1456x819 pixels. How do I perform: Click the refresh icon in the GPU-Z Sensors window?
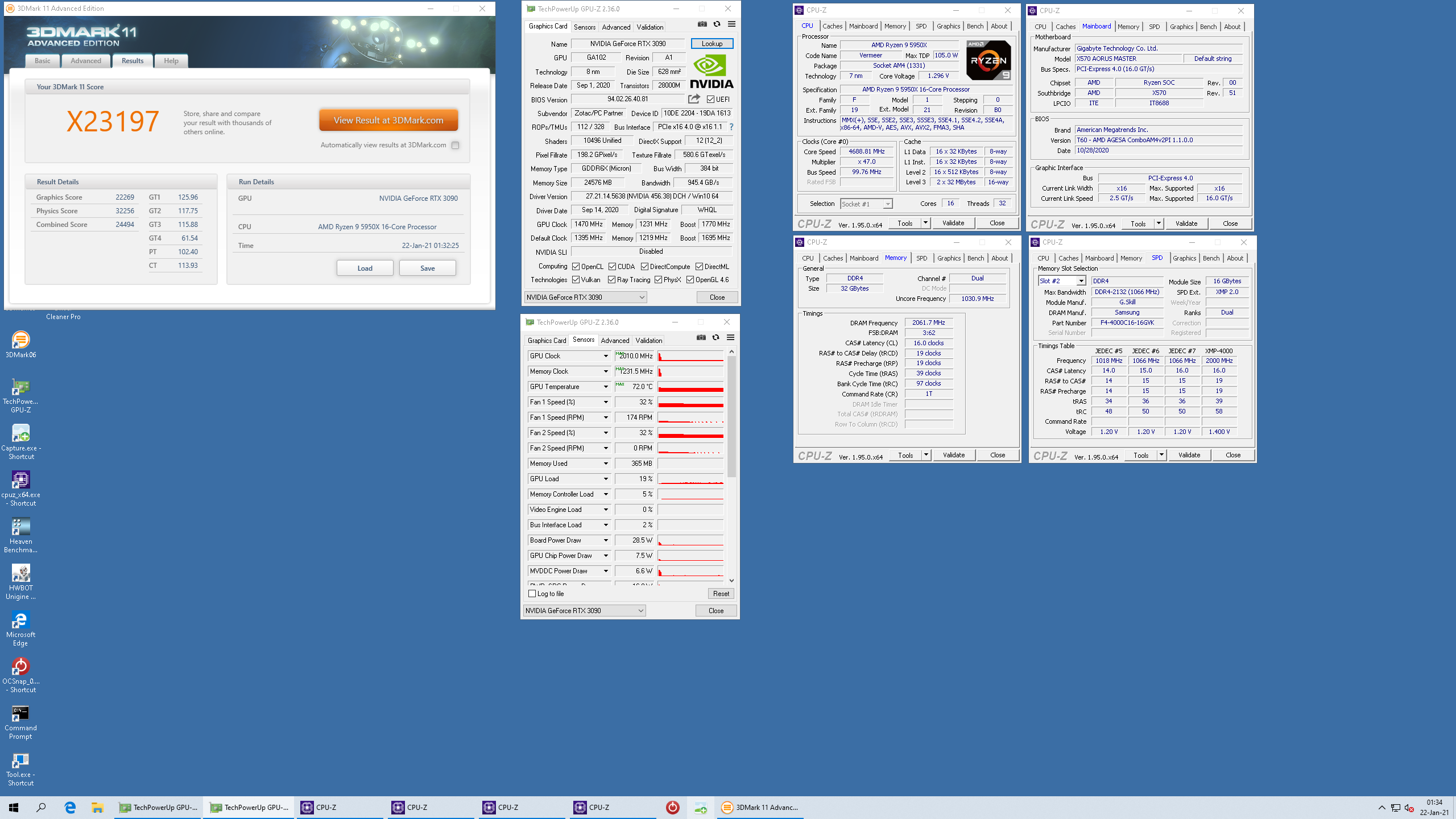(x=715, y=337)
